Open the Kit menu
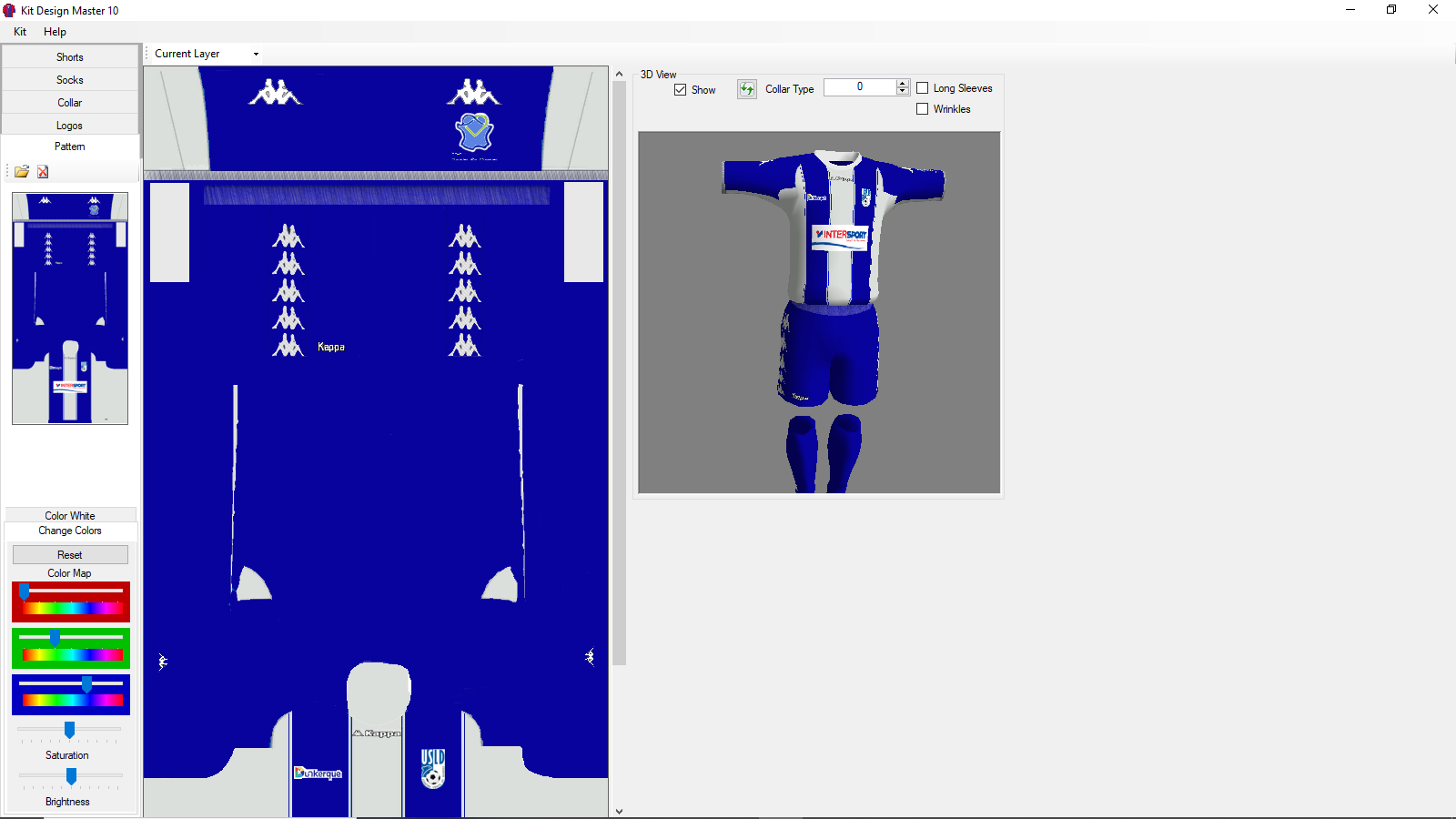This screenshot has height=819, width=1456. [x=20, y=32]
